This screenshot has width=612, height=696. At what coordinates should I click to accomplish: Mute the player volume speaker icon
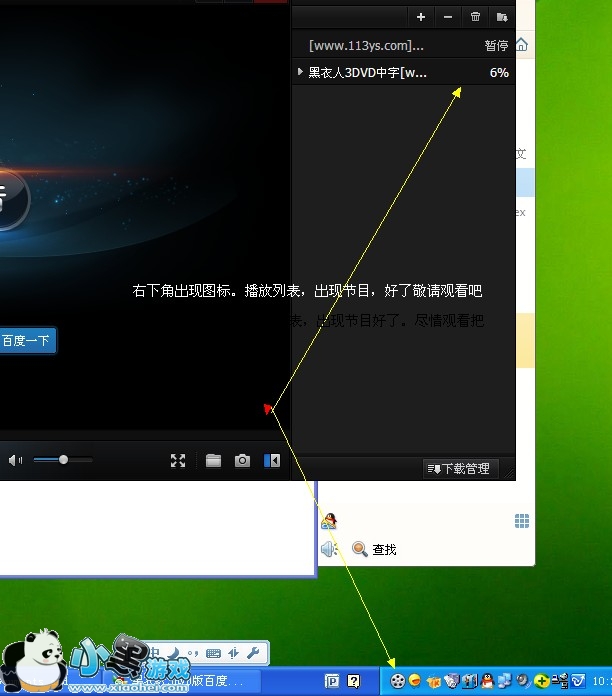15,460
